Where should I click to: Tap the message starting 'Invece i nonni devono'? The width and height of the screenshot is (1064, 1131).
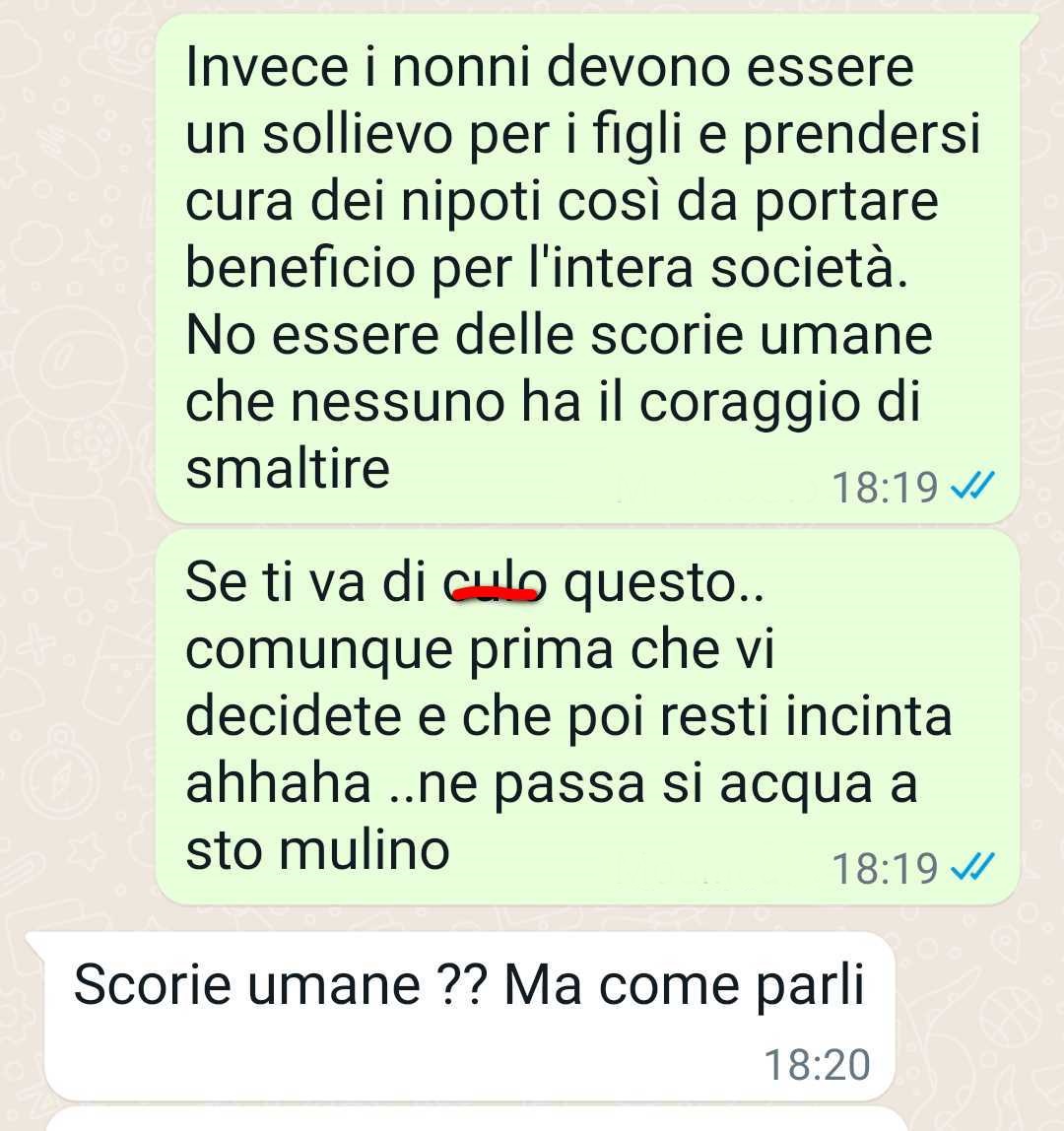(x=587, y=268)
